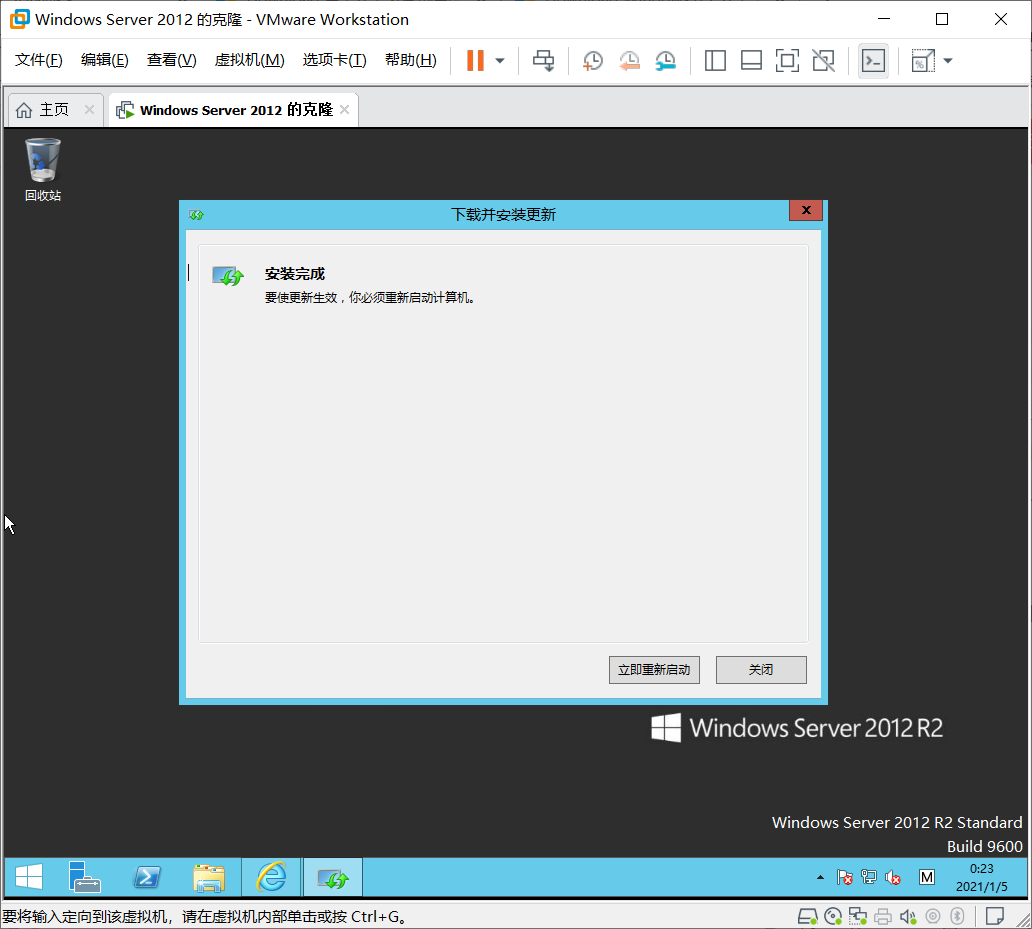This screenshot has height=929, width=1032.
Task: Revert the virtual machine to its snapshot
Action: pos(629,60)
